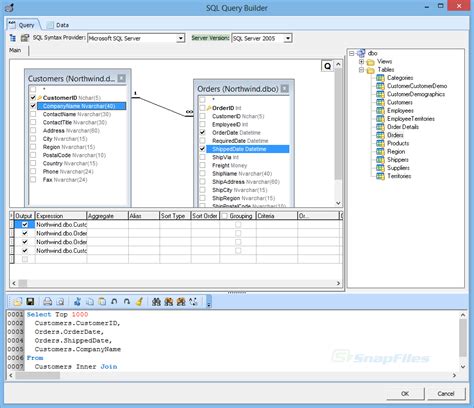Select Order Details table in tree

[403, 127]
